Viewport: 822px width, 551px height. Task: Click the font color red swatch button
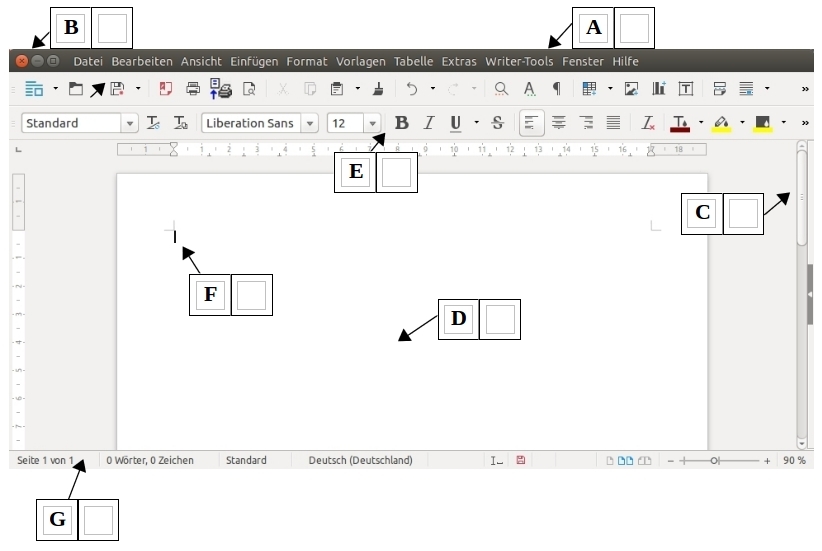pyautogui.click(x=680, y=123)
